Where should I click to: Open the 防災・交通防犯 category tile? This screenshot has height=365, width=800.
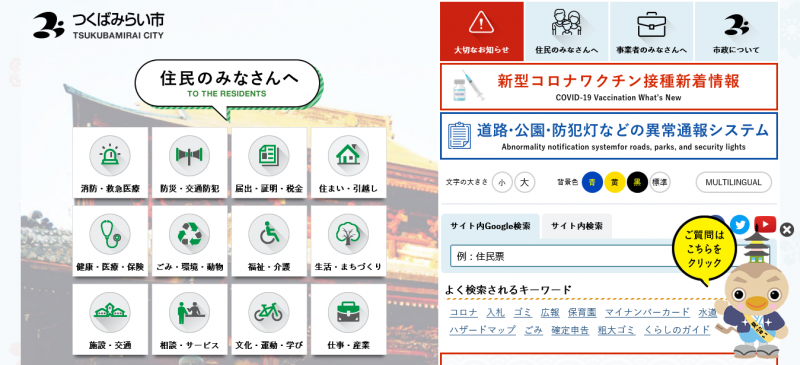coord(190,162)
